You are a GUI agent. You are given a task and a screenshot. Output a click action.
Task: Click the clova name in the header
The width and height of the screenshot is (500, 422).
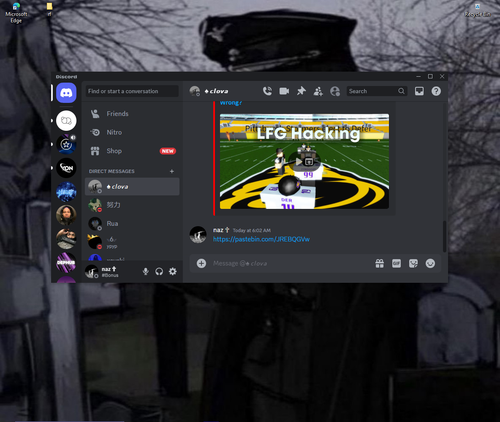coord(217,91)
